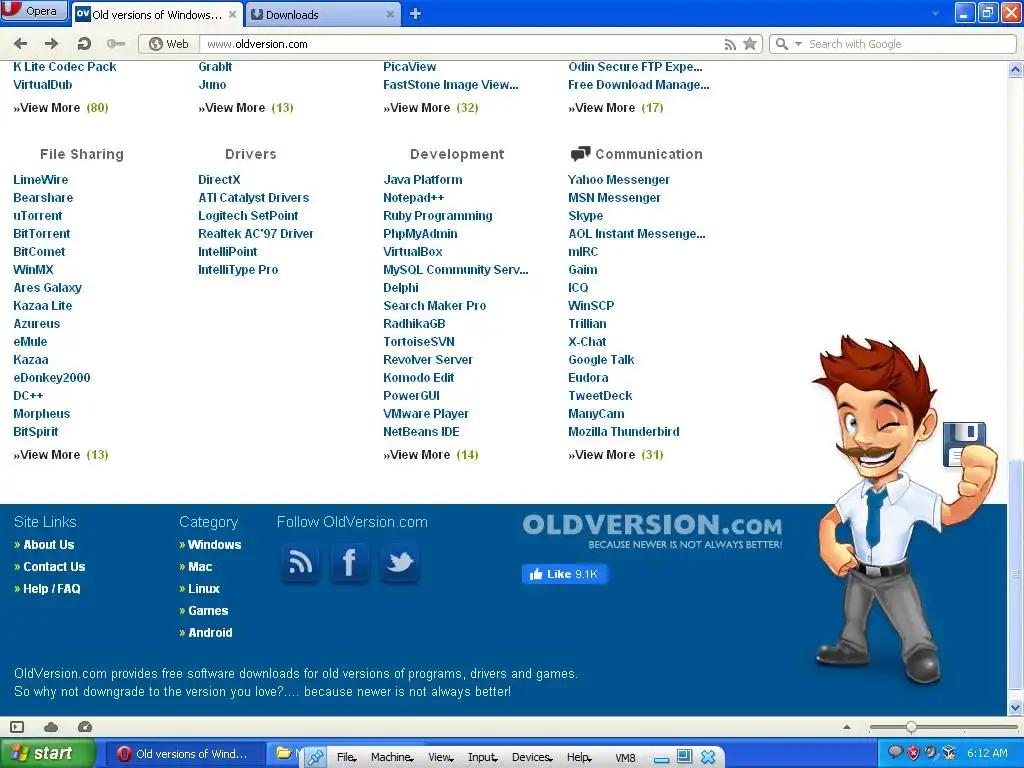
Task: Click the speech balloon tray icon
Action: pos(895,752)
